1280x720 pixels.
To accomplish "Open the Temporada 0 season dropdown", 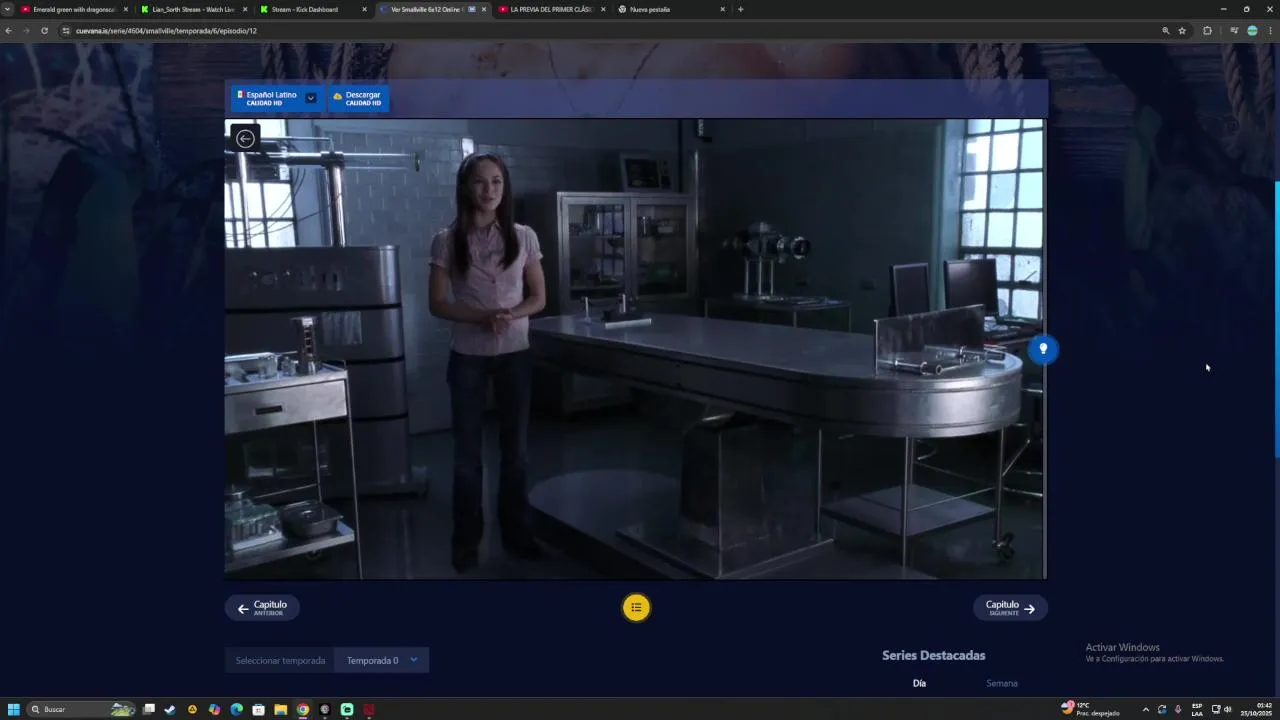I will [x=382, y=660].
